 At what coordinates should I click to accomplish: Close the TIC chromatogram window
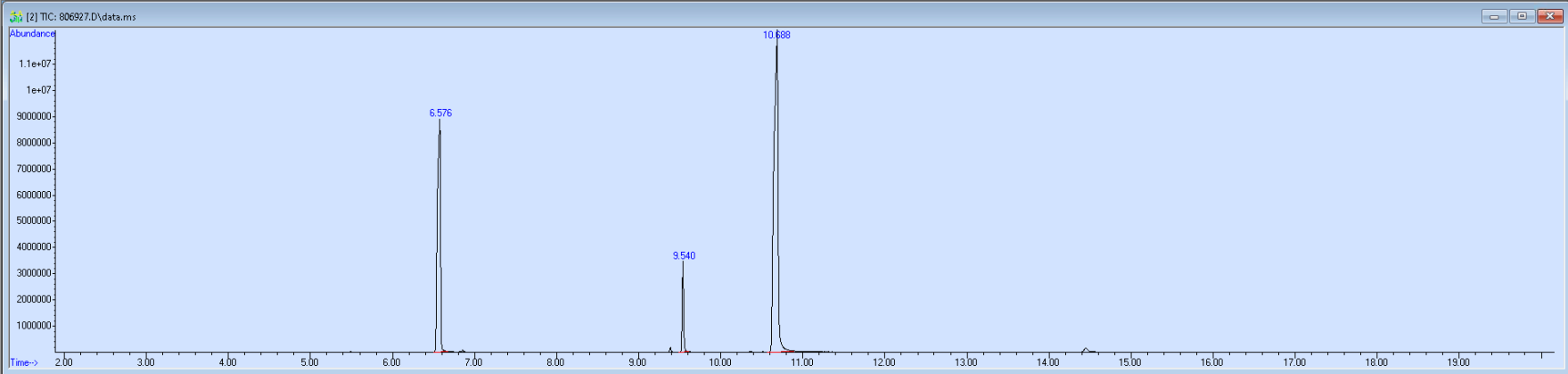[x=1549, y=16]
